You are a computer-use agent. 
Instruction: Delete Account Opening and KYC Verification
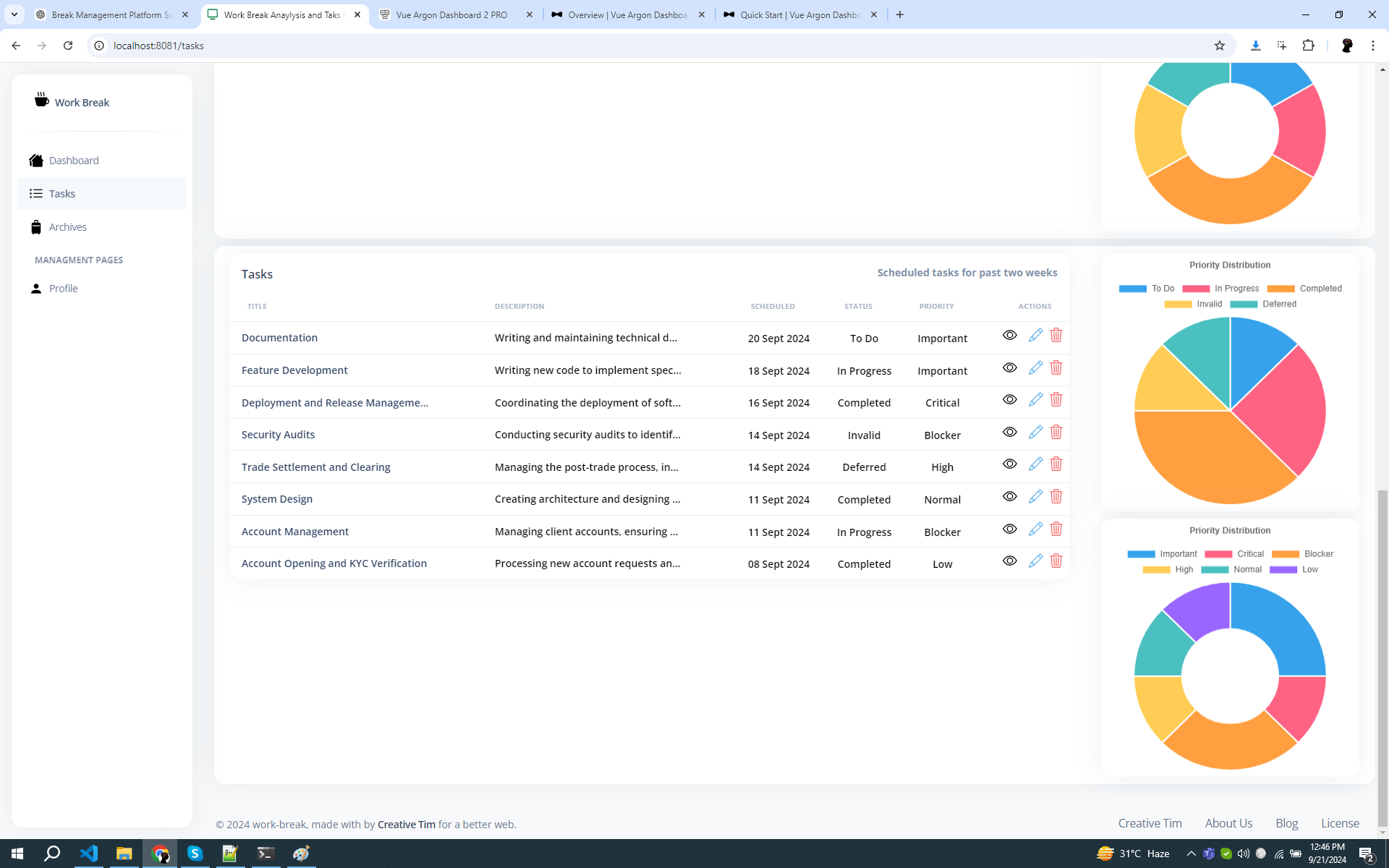[1056, 561]
